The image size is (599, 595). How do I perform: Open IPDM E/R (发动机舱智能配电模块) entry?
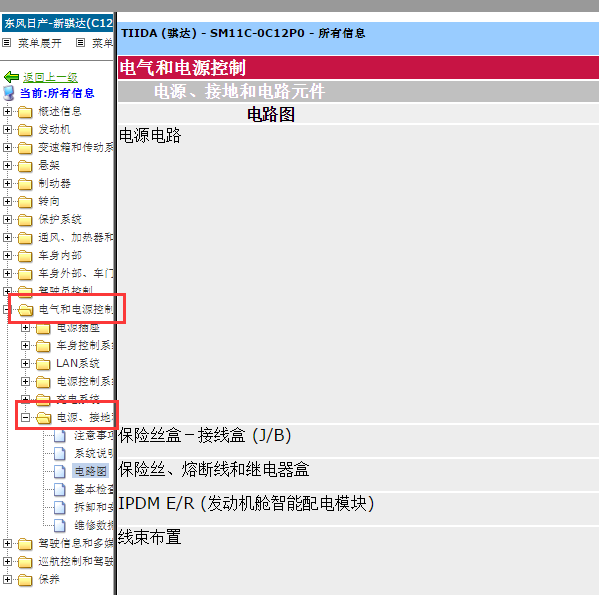tap(246, 504)
